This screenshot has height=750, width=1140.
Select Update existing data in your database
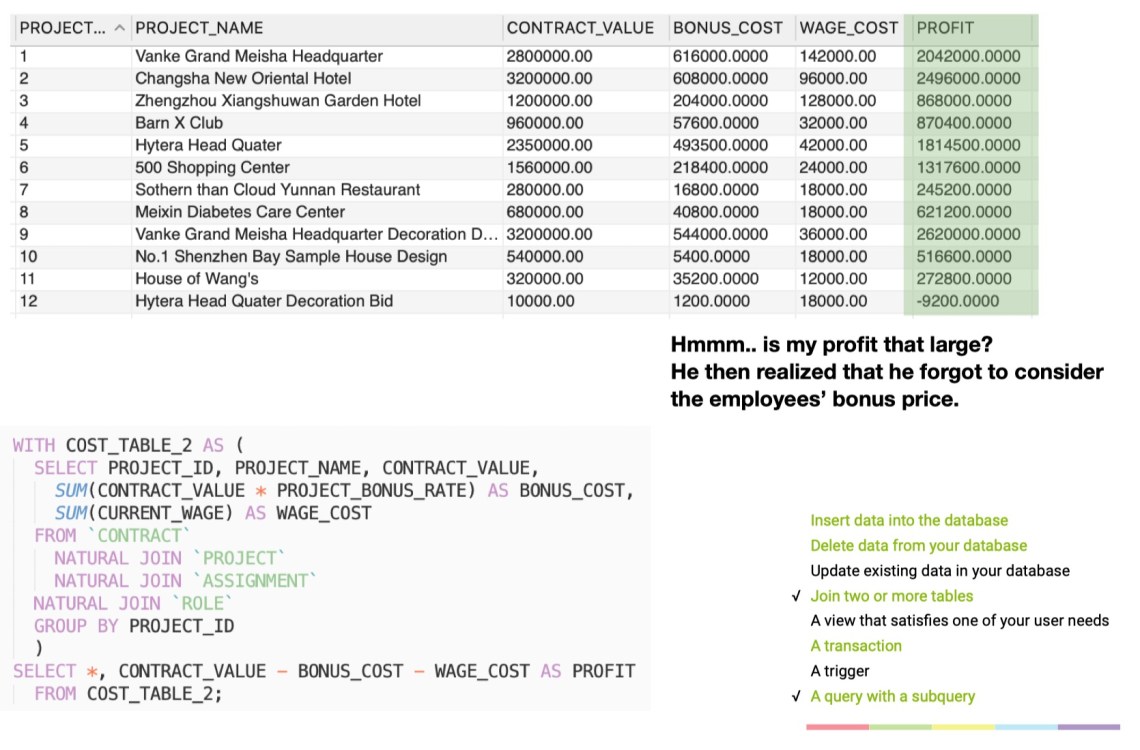coord(939,571)
